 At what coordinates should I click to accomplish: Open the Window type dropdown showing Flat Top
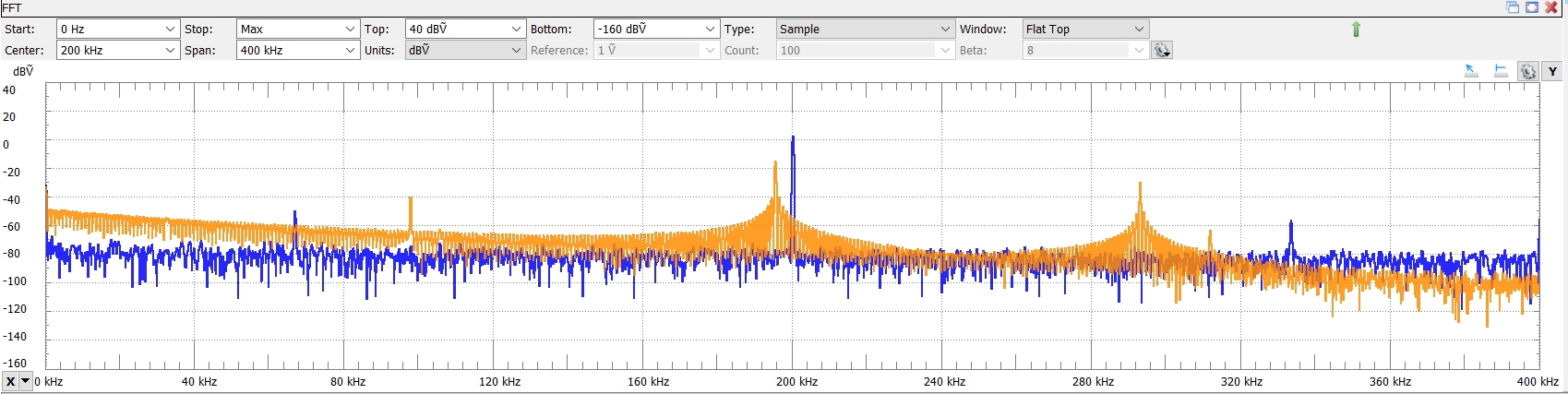1139,30
